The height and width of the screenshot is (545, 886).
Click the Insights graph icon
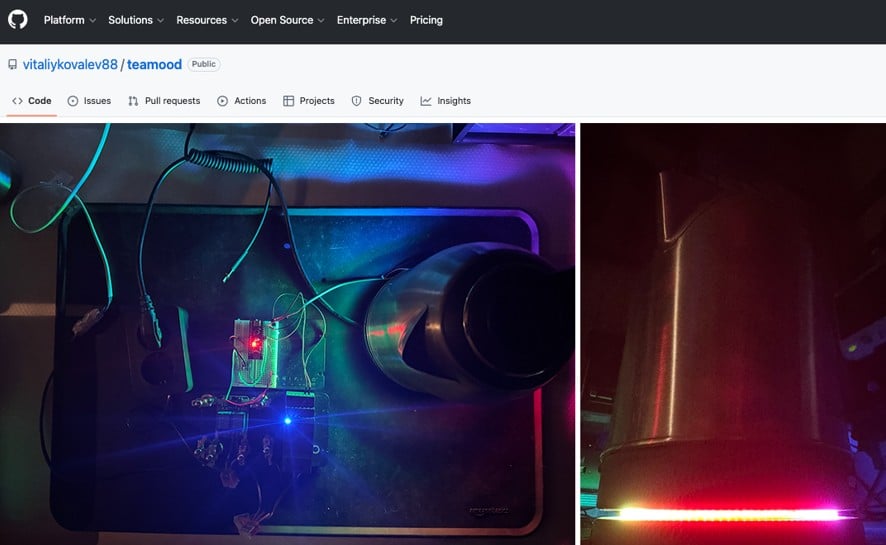coord(426,101)
